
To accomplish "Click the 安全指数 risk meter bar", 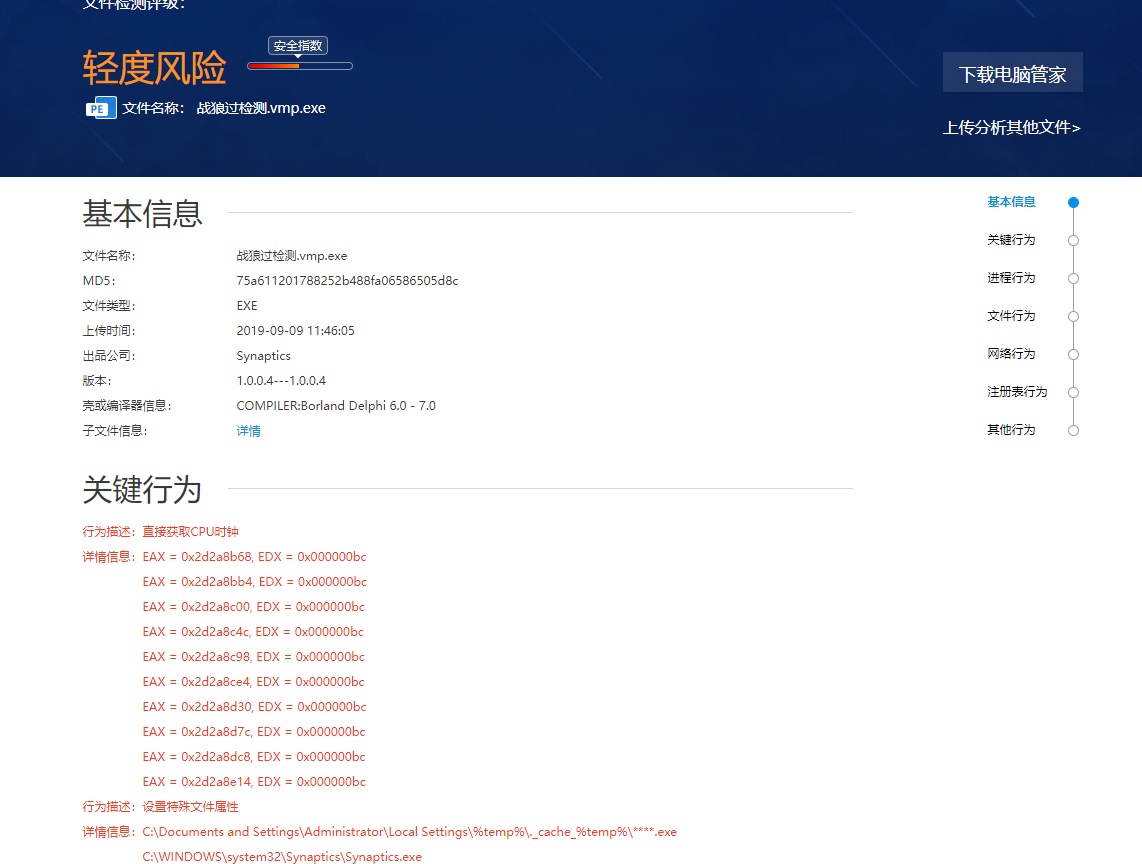I will click(300, 66).
